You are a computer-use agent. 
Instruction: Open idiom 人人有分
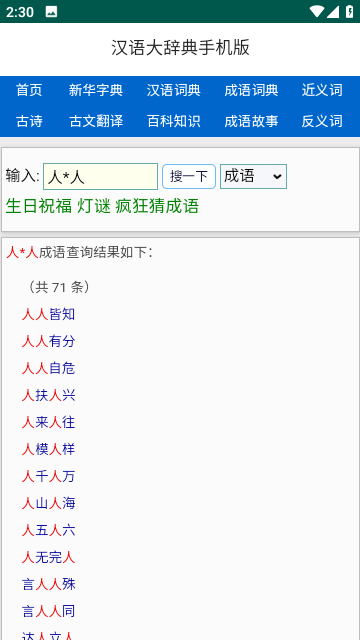49,341
